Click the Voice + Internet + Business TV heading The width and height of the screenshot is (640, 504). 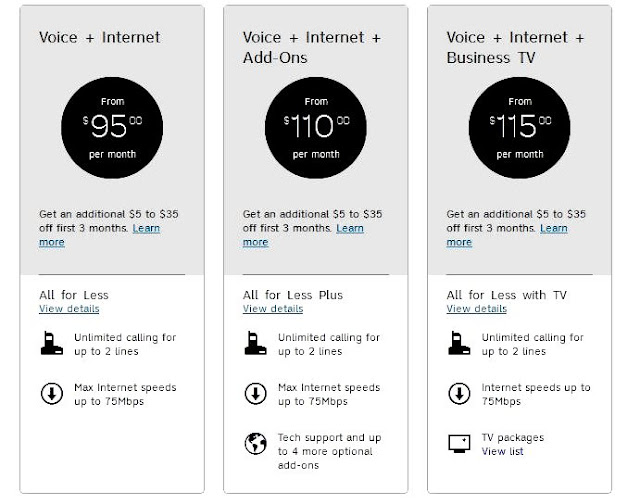[x=515, y=47]
